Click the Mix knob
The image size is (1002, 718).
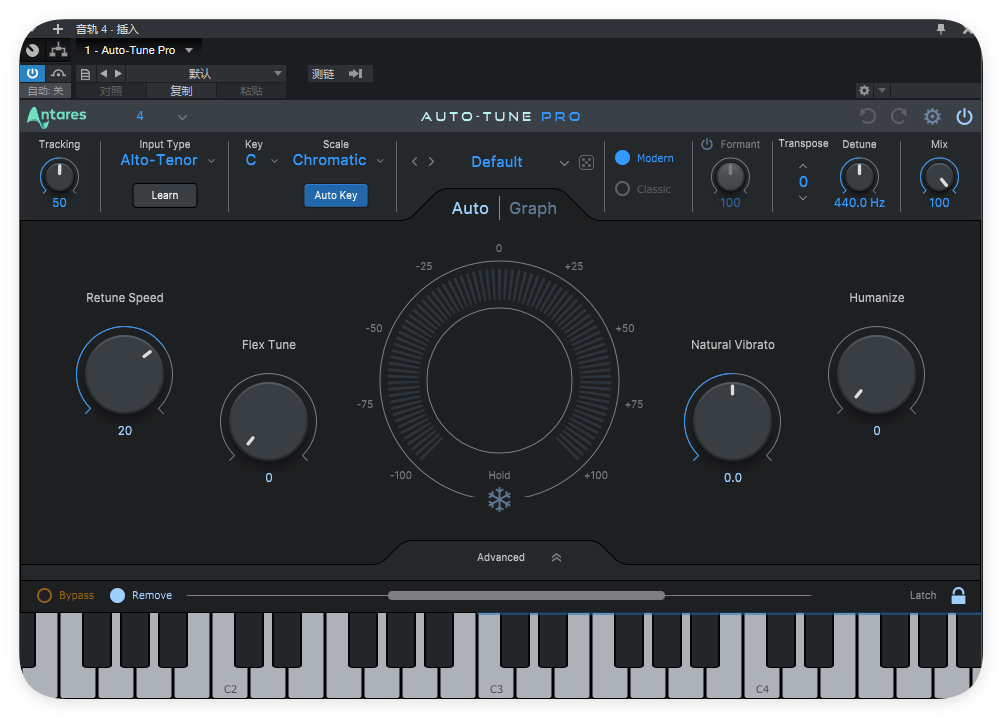point(939,176)
